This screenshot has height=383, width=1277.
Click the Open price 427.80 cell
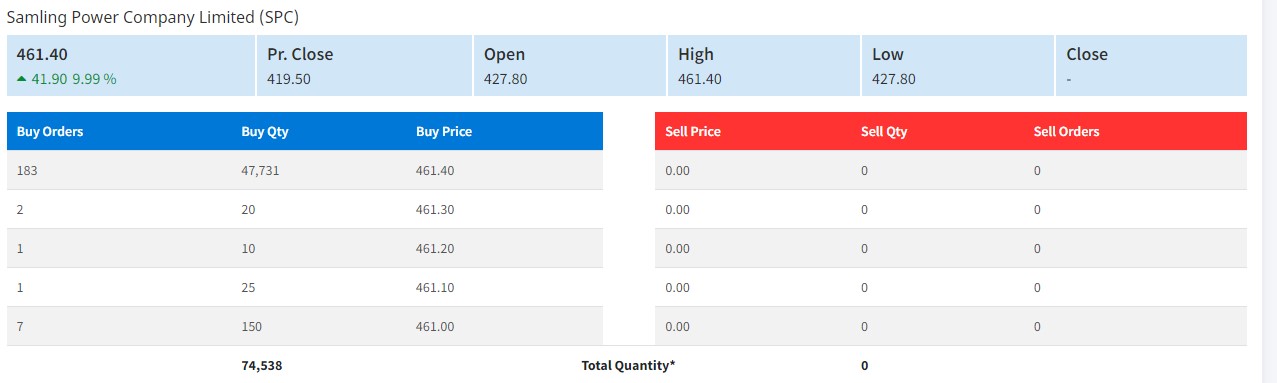coord(568,66)
